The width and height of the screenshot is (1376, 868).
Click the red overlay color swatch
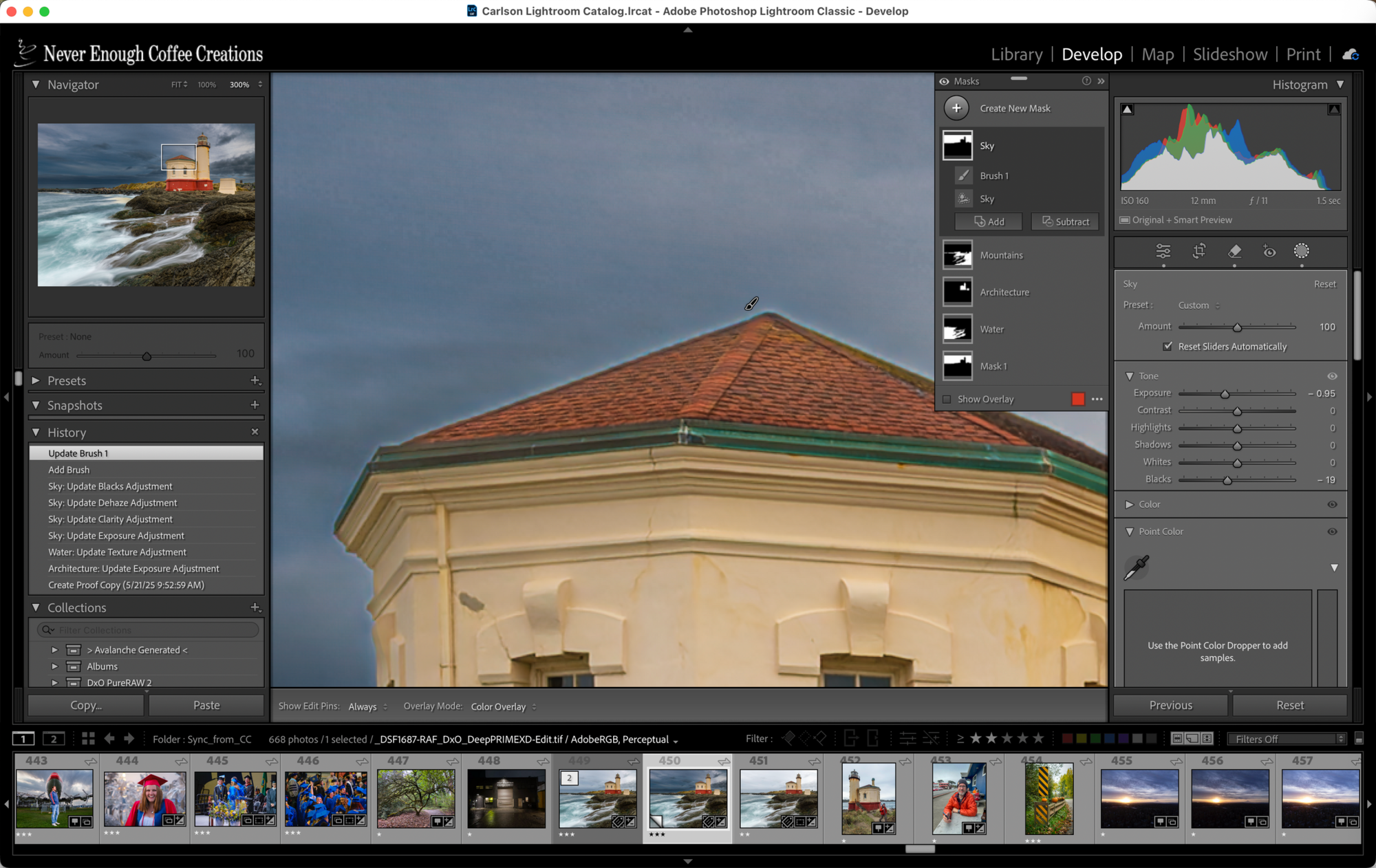(1077, 399)
